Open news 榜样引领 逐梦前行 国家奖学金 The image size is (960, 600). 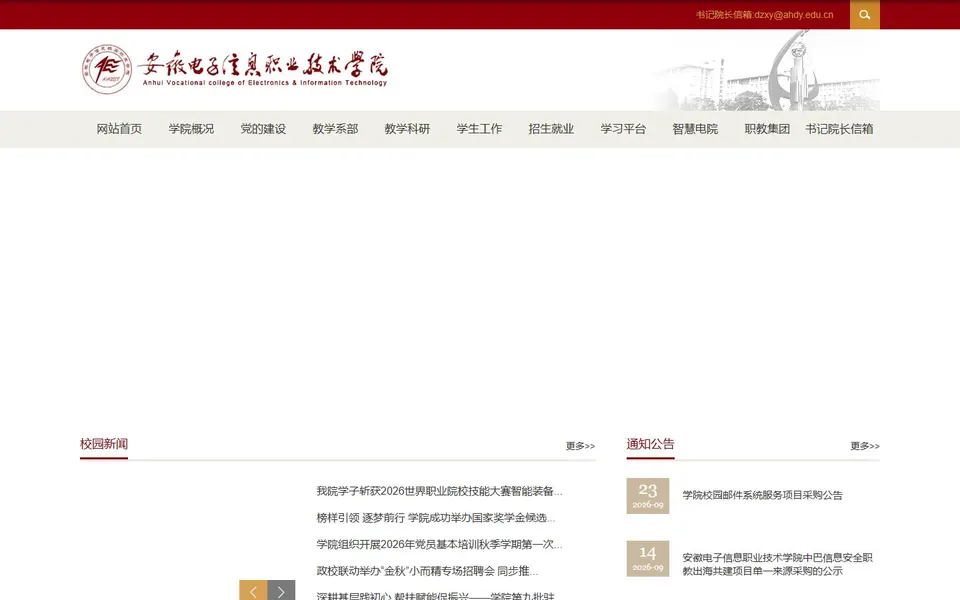pyautogui.click(x=436, y=518)
